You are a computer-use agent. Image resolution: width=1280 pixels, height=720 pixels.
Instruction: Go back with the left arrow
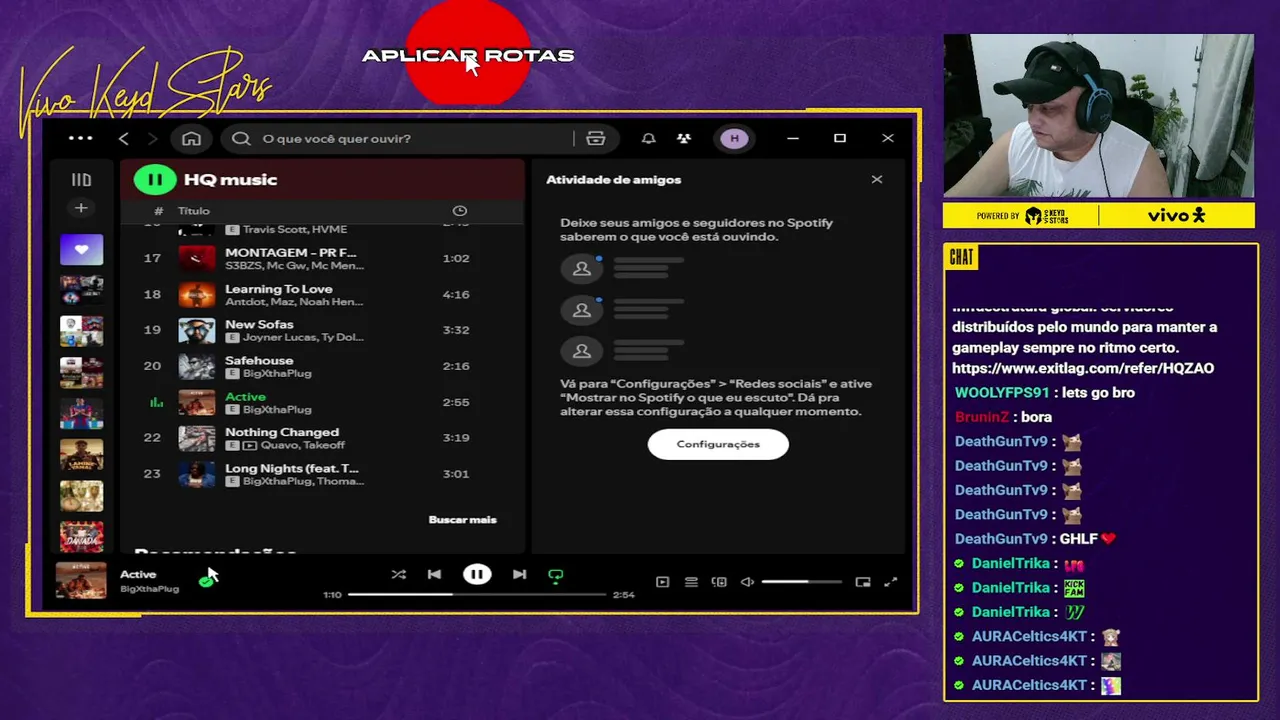coord(123,138)
